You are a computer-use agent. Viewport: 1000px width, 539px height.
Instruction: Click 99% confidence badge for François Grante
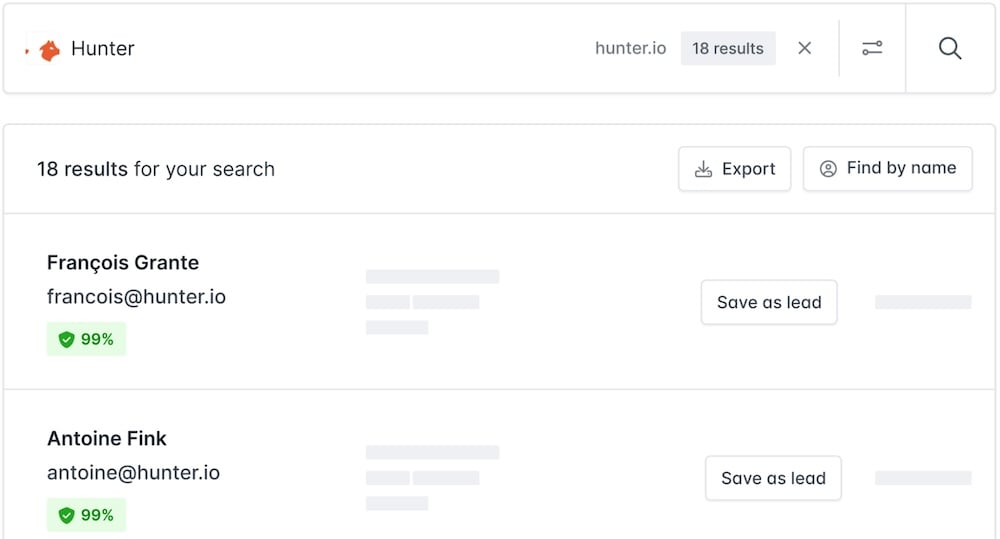[86, 339]
